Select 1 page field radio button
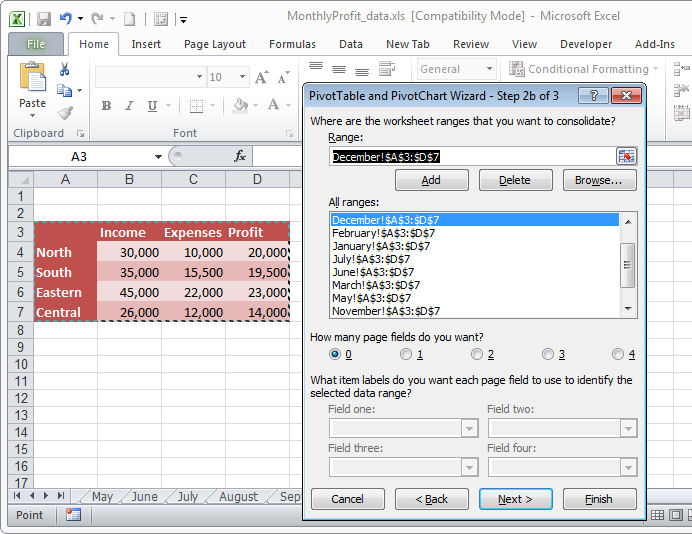Viewport: 692px width, 534px height. click(x=406, y=354)
